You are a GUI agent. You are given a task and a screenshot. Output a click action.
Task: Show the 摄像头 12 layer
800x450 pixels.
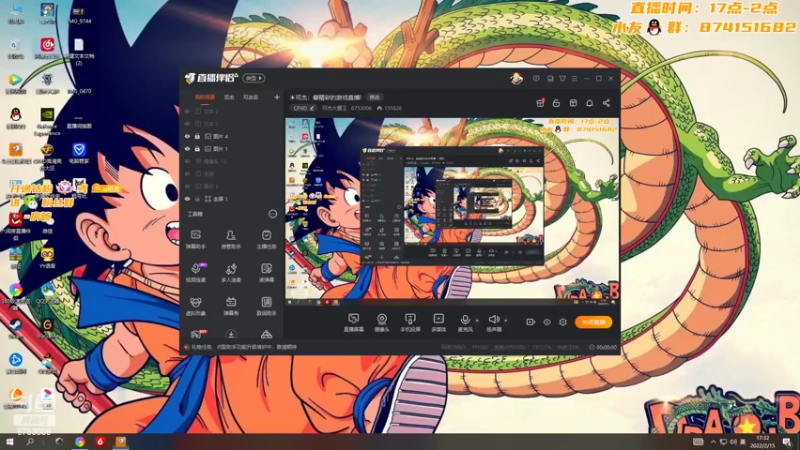(x=187, y=161)
